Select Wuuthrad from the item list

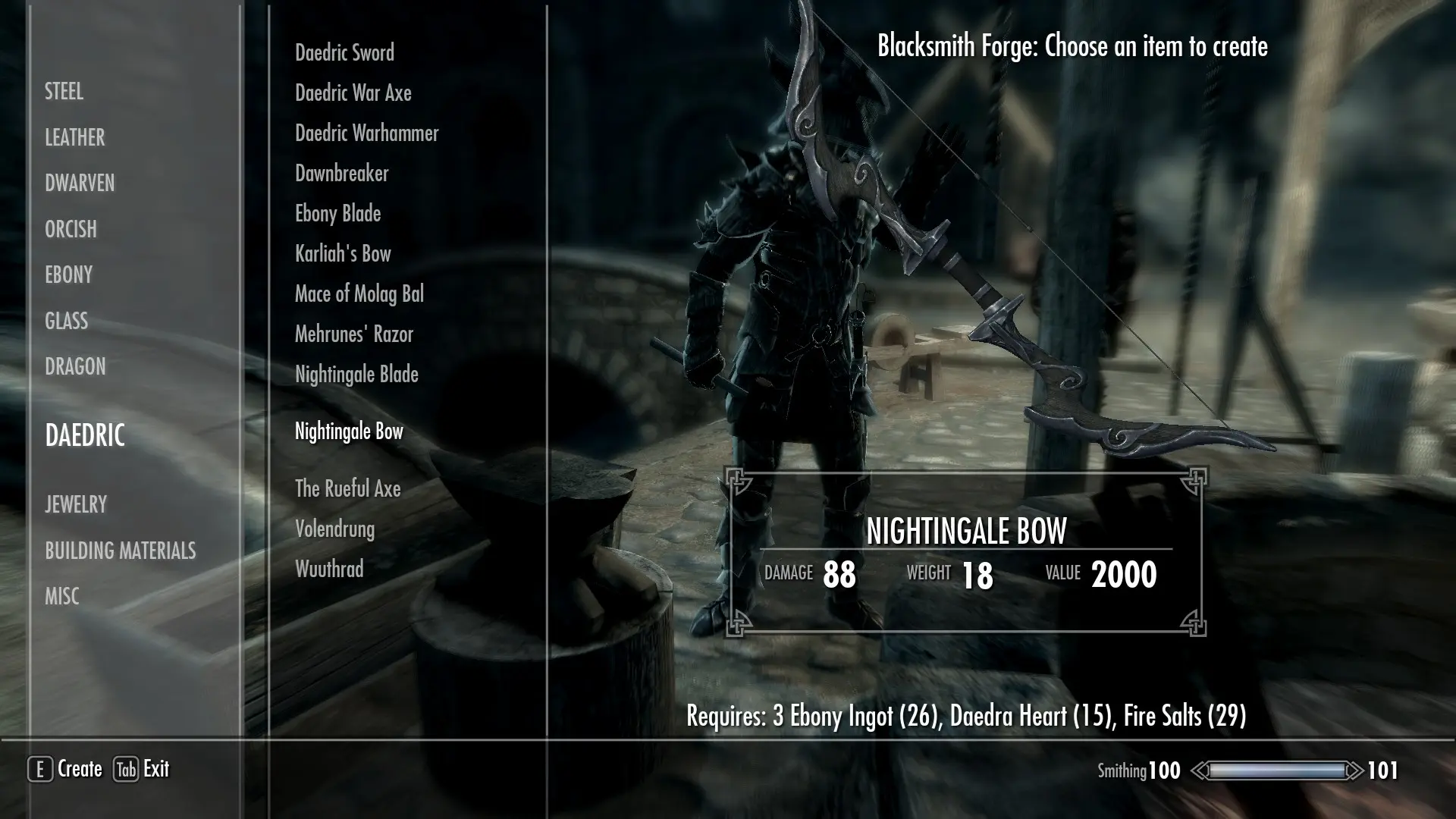click(329, 569)
